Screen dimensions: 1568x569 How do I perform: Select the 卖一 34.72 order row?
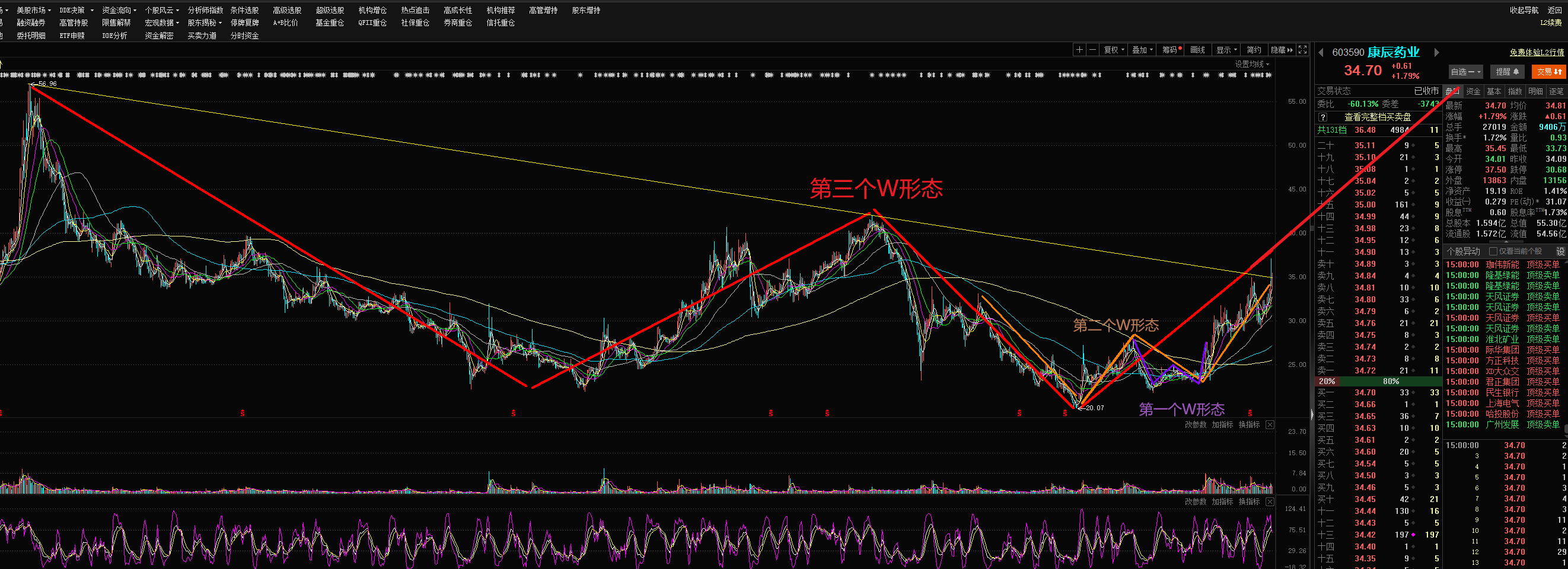(1378, 370)
